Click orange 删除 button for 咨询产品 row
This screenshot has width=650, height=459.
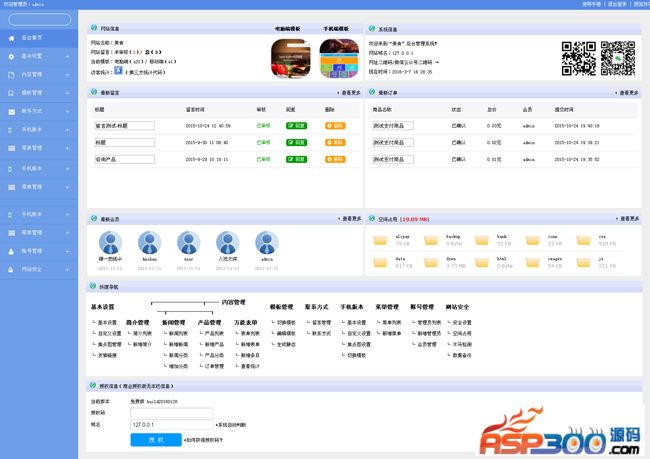(x=335, y=159)
